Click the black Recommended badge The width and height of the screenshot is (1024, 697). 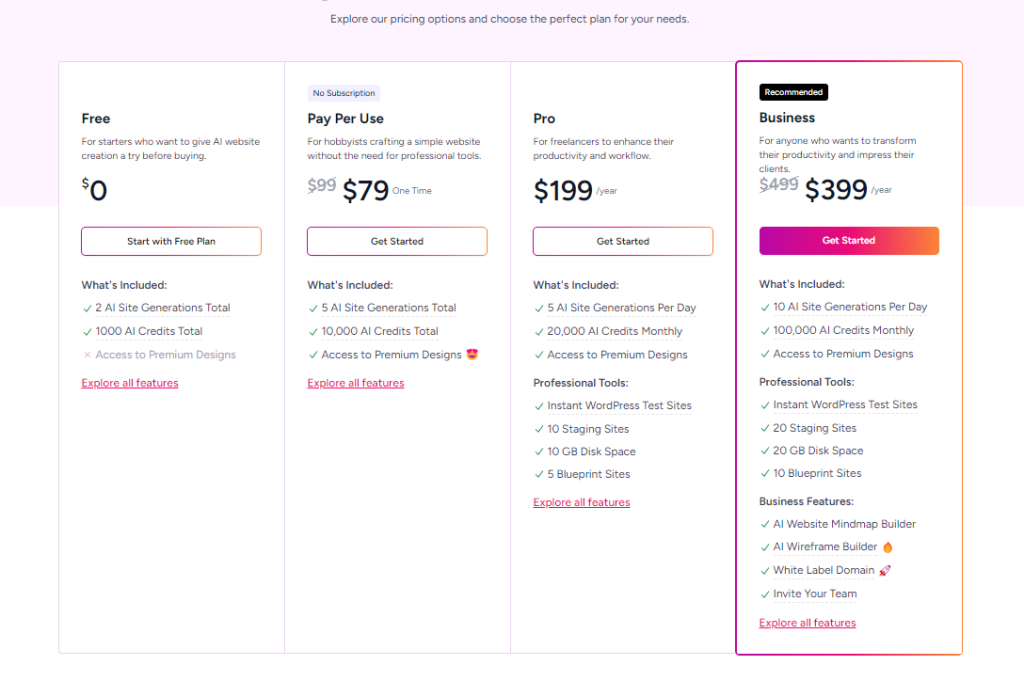(x=794, y=92)
